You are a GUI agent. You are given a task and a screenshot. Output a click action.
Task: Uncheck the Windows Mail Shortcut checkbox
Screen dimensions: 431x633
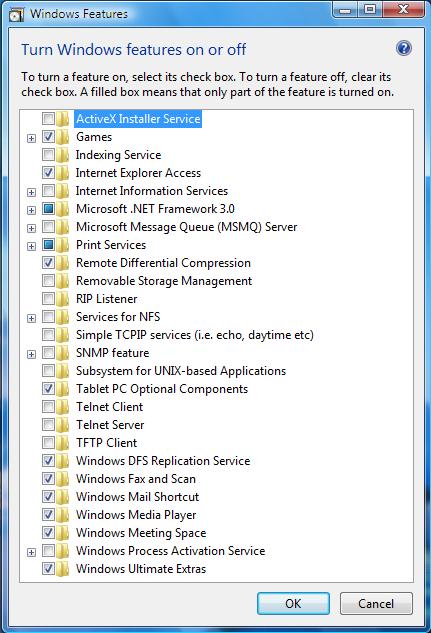48,496
